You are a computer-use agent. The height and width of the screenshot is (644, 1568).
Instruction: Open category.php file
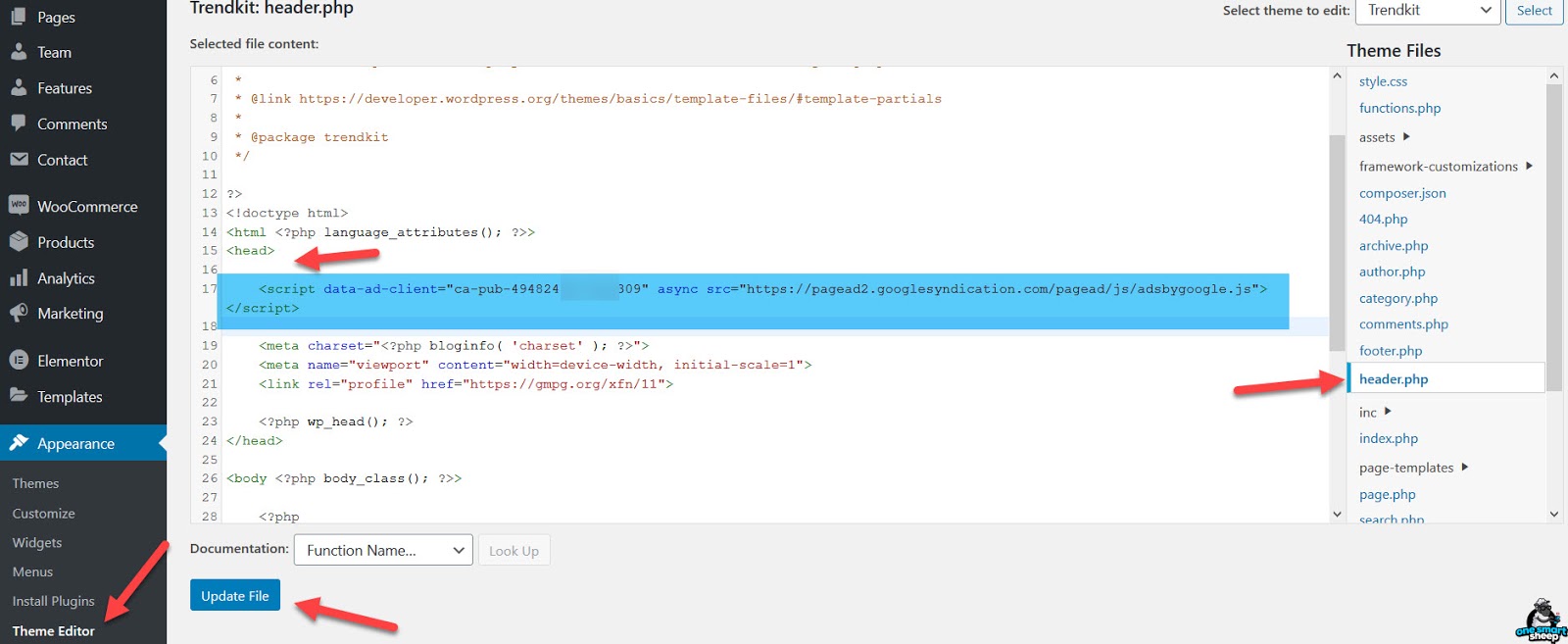[1398, 298]
